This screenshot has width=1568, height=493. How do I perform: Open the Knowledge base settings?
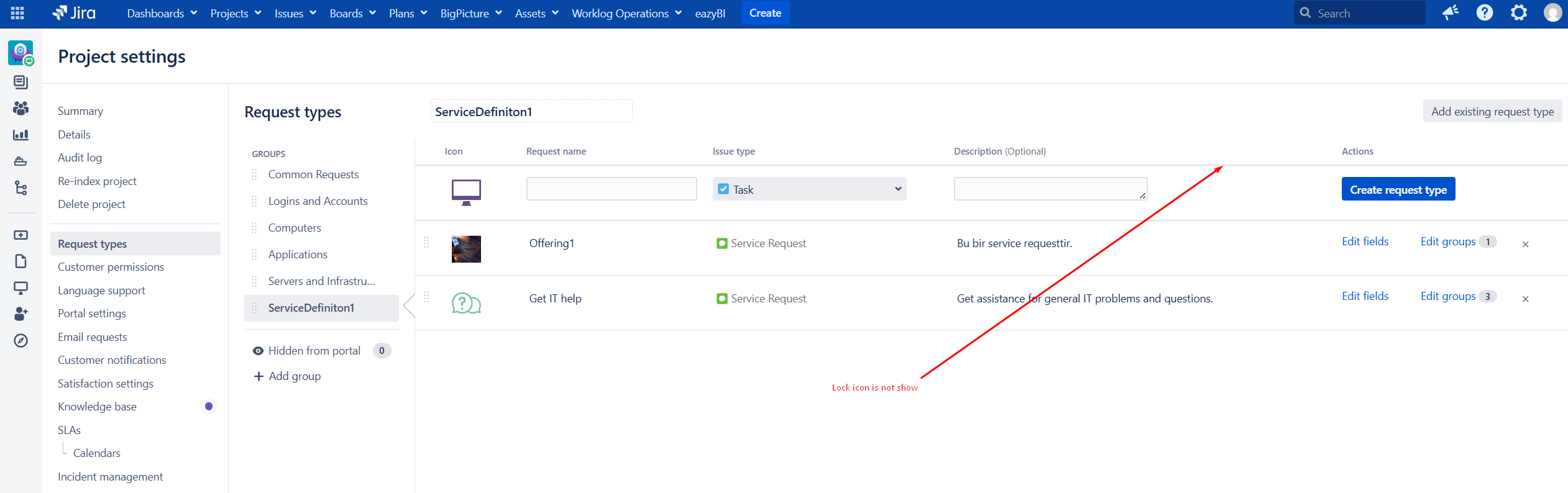pyautogui.click(x=97, y=407)
